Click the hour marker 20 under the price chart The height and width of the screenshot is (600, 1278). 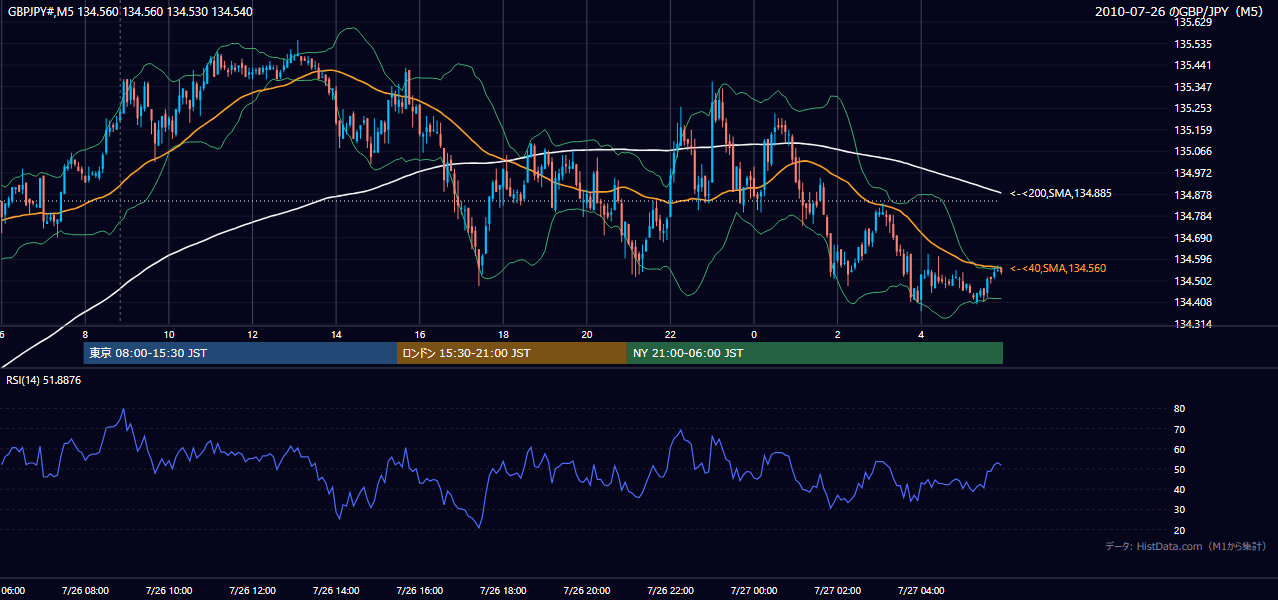[587, 335]
